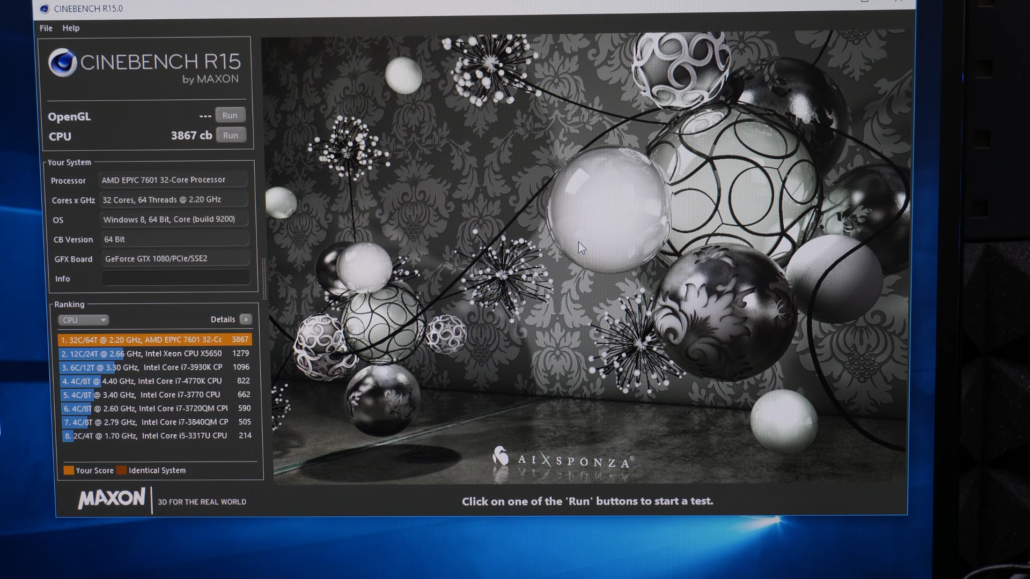Click the Identical System color swatch

(x=120, y=470)
